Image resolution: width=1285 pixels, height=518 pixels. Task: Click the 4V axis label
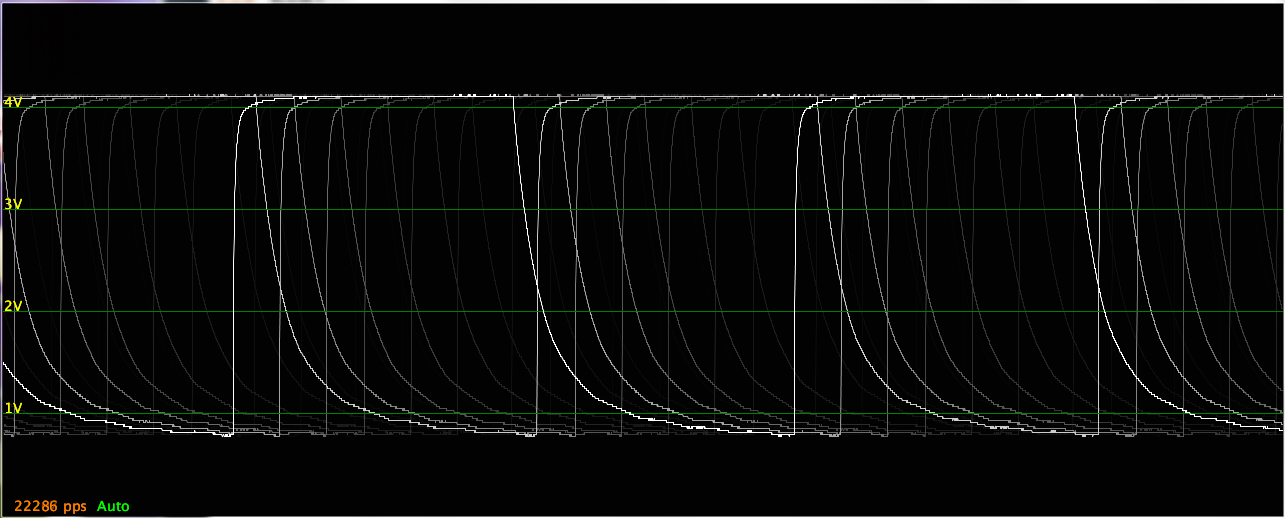coord(13,102)
